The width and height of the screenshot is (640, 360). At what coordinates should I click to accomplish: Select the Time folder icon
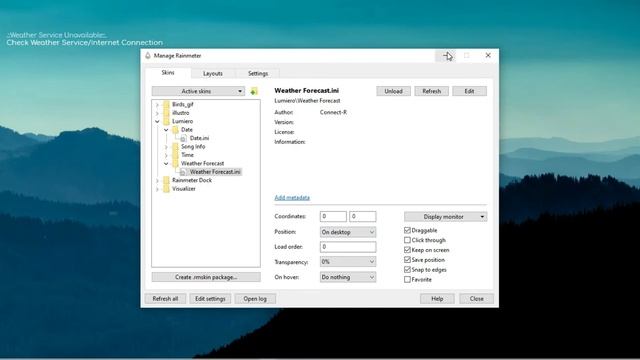pyautogui.click(x=176, y=155)
